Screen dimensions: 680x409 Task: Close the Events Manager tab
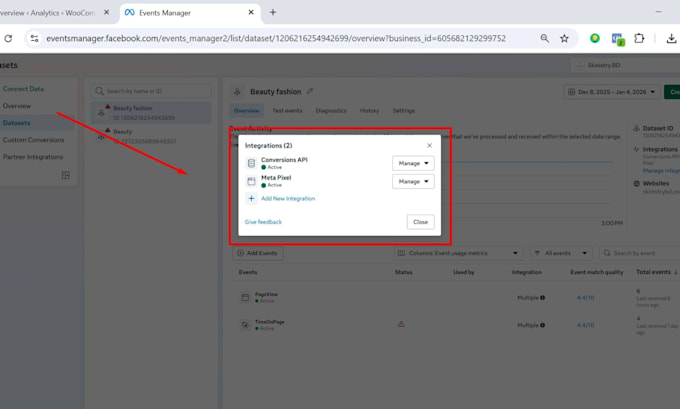[x=251, y=13]
